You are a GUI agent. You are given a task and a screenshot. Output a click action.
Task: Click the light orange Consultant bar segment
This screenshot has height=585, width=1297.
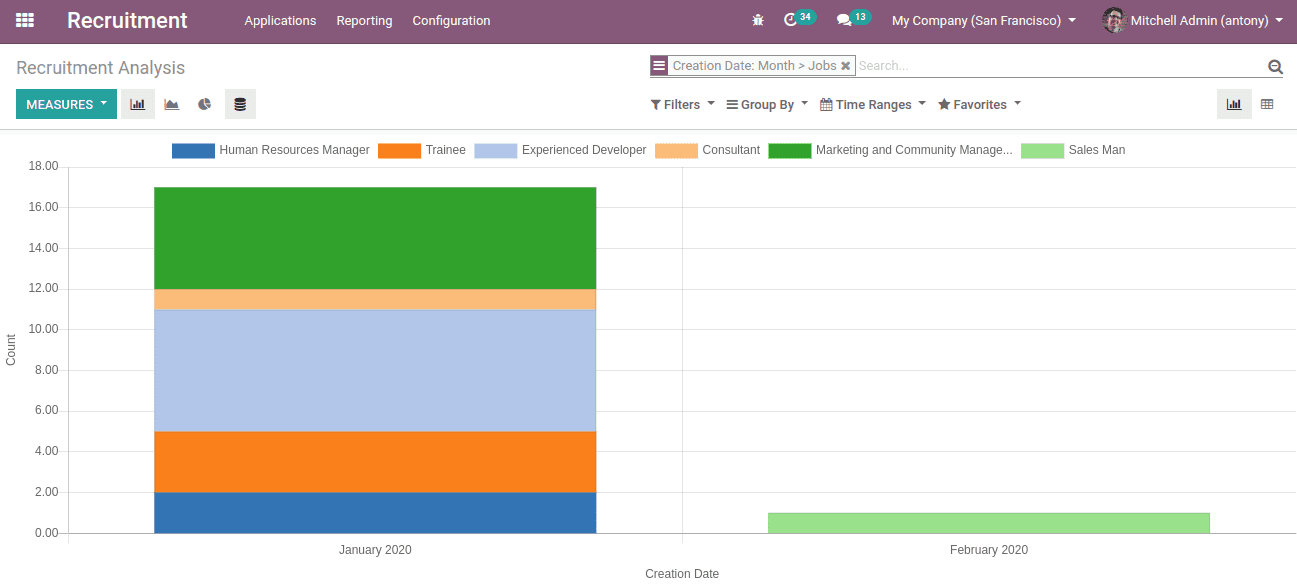pos(375,299)
